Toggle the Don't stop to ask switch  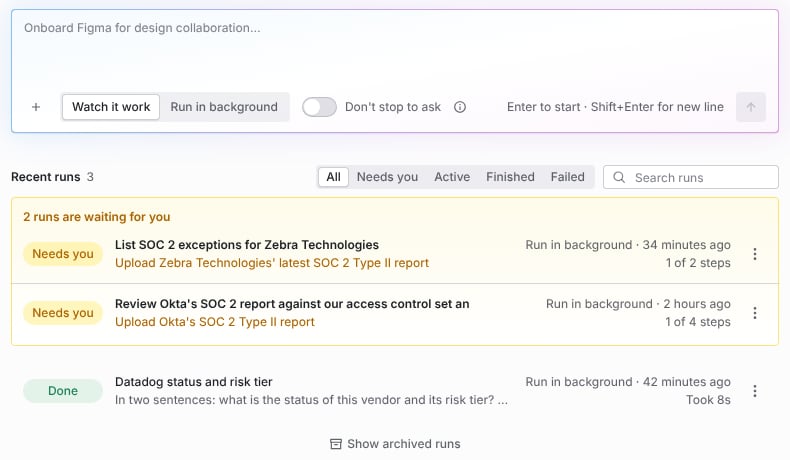click(319, 107)
